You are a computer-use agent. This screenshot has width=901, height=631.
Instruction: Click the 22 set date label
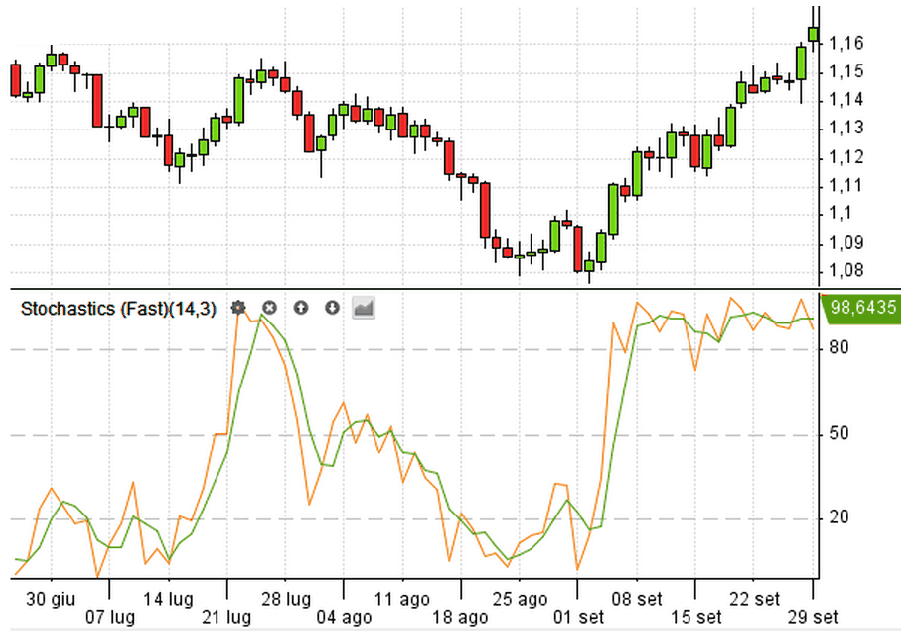(754, 599)
